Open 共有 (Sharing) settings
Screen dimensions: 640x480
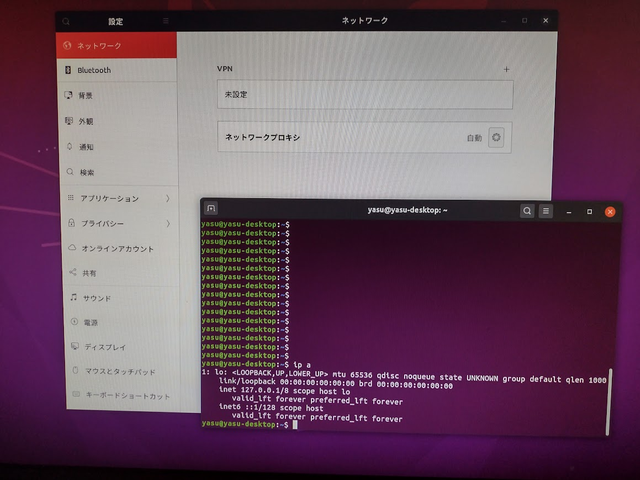[x=122, y=273]
